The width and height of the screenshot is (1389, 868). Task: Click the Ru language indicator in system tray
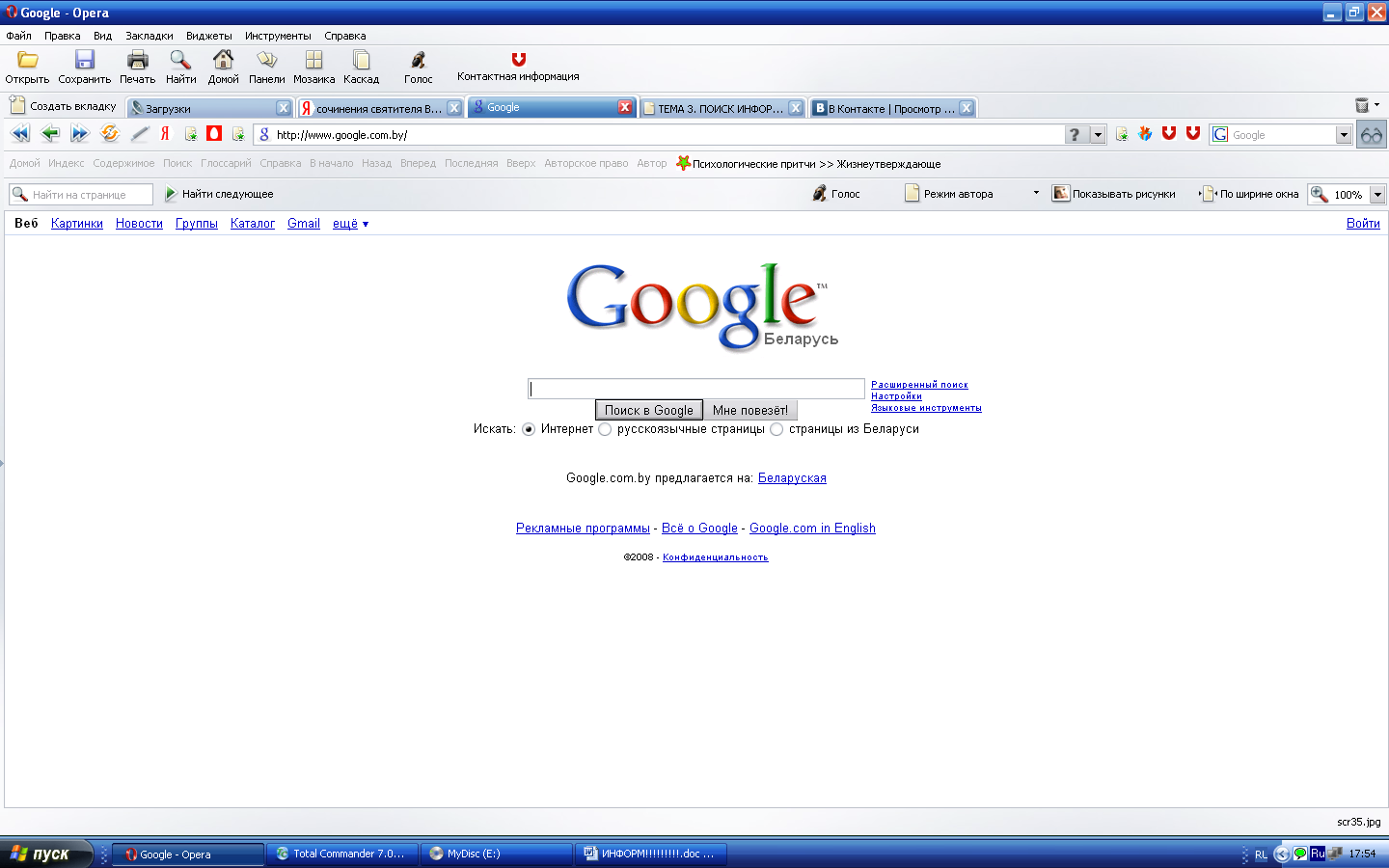tap(1317, 854)
